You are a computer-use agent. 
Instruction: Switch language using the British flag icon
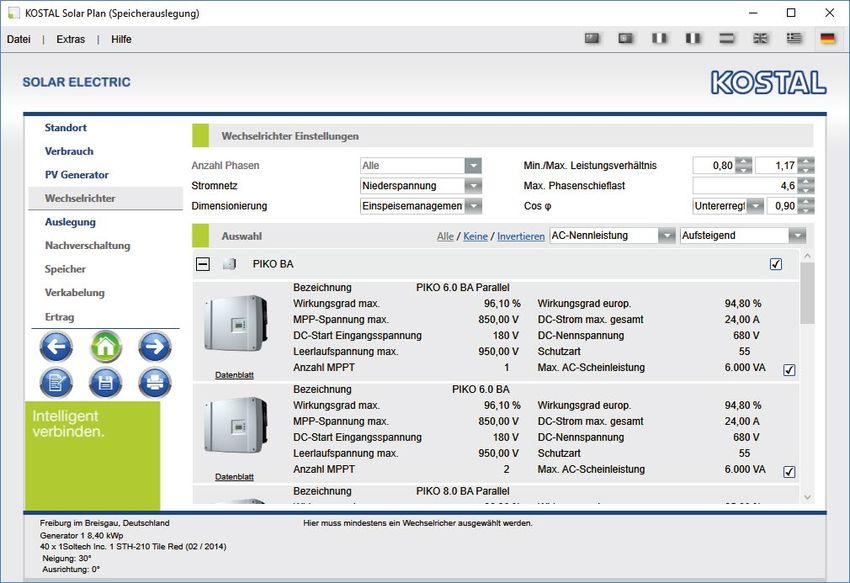pos(760,39)
